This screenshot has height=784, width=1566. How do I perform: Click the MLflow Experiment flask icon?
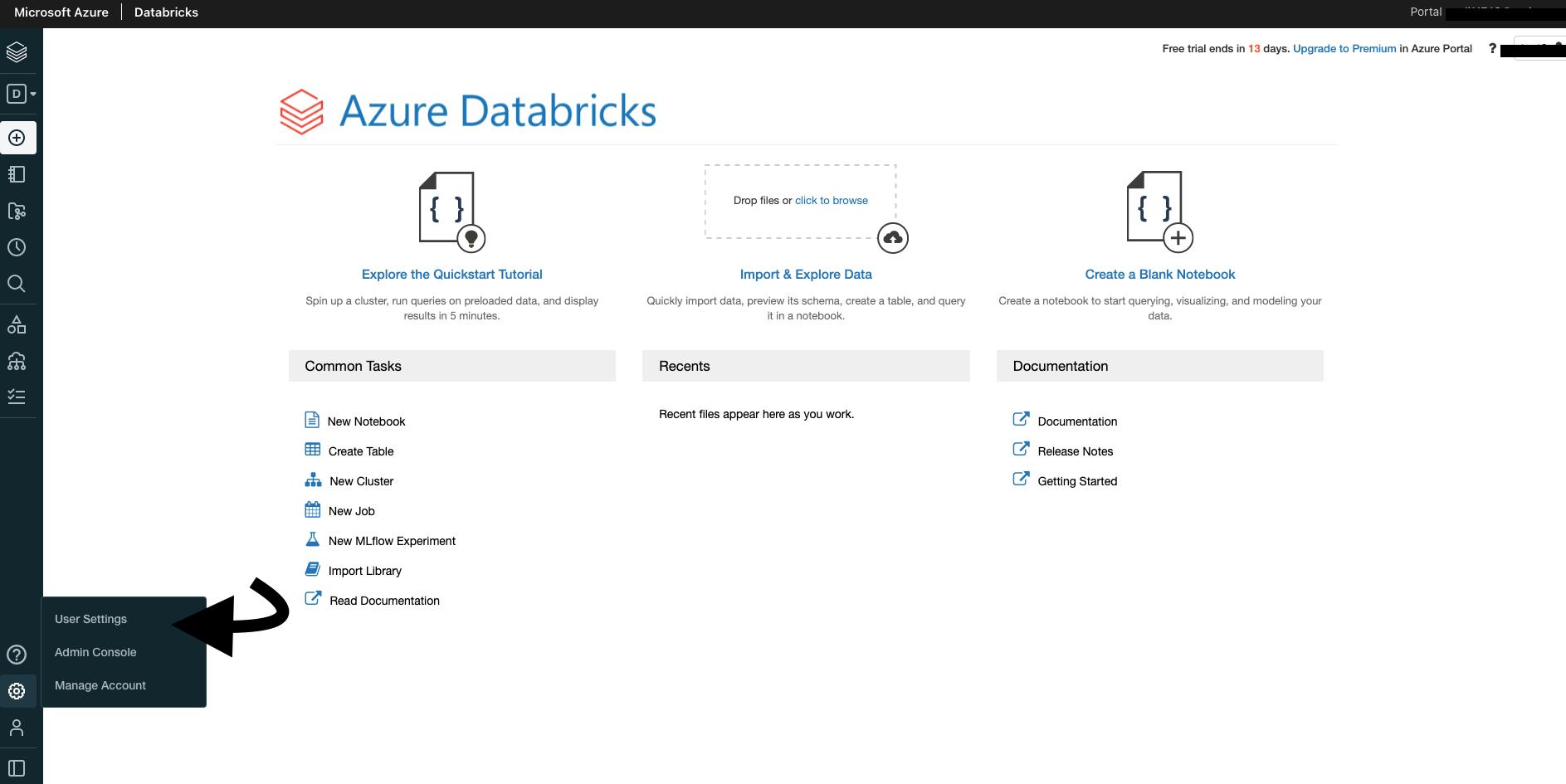(x=313, y=539)
